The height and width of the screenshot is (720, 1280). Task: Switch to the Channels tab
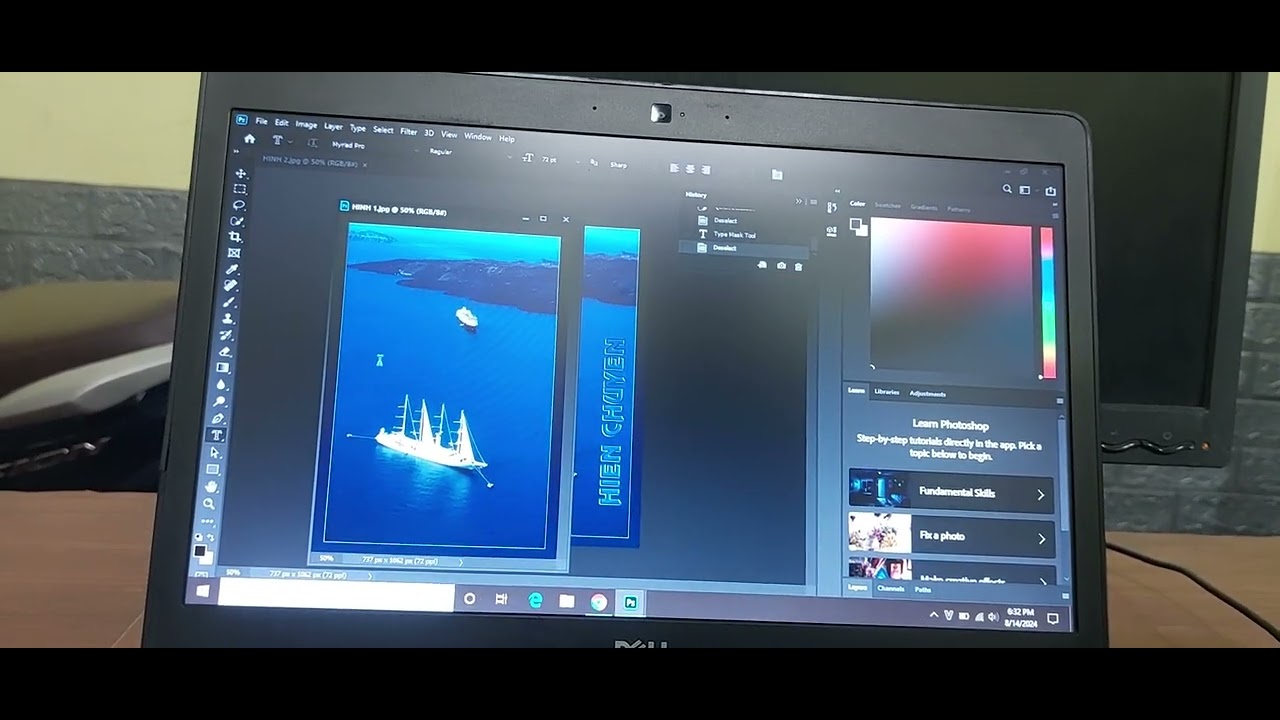[890, 589]
